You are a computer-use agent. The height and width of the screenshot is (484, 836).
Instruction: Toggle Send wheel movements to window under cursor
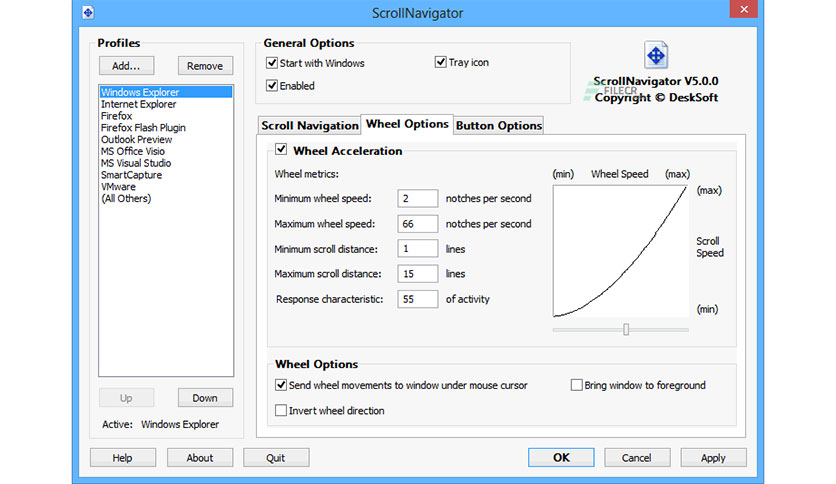281,385
